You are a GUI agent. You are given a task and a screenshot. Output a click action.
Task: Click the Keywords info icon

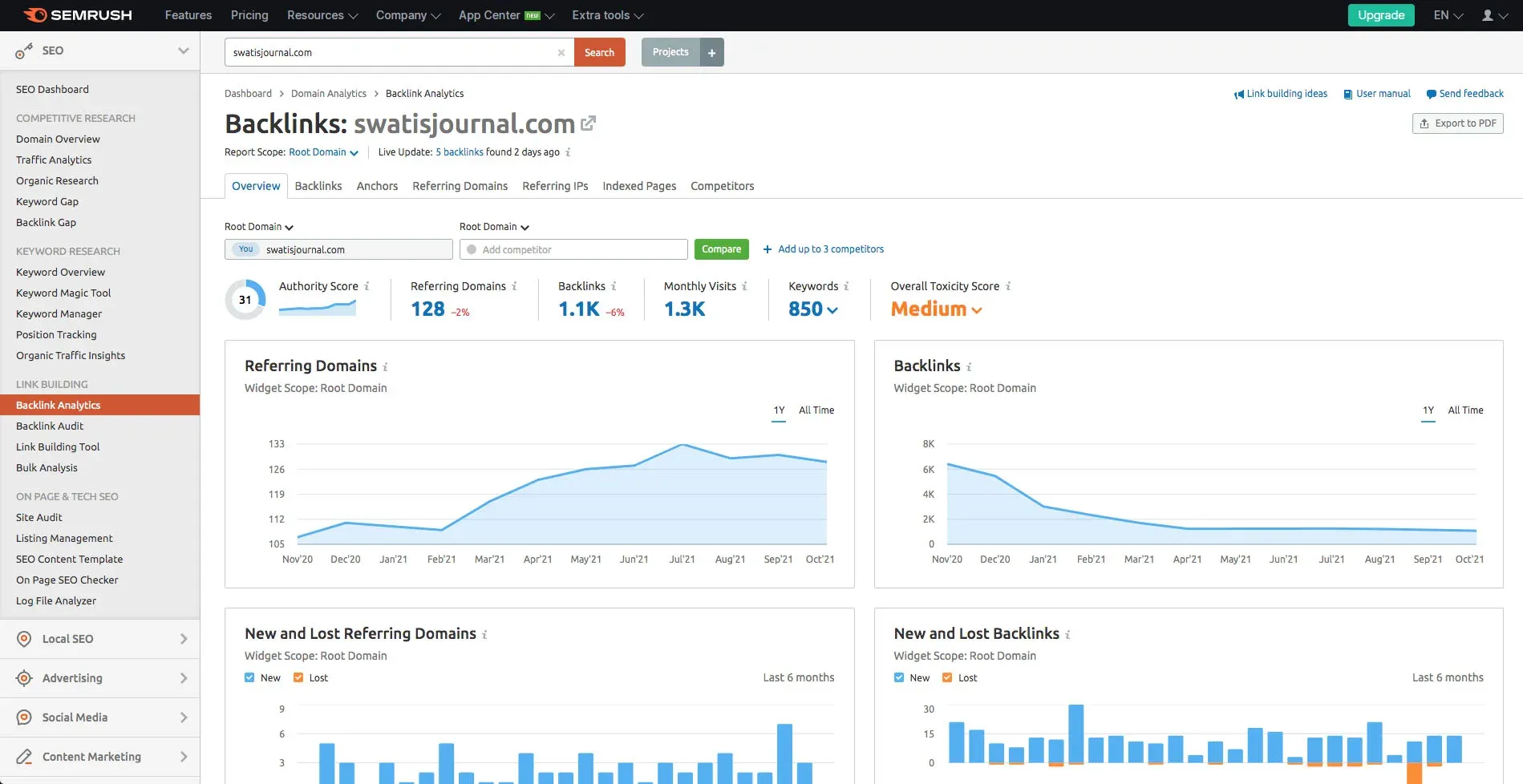coord(846,286)
